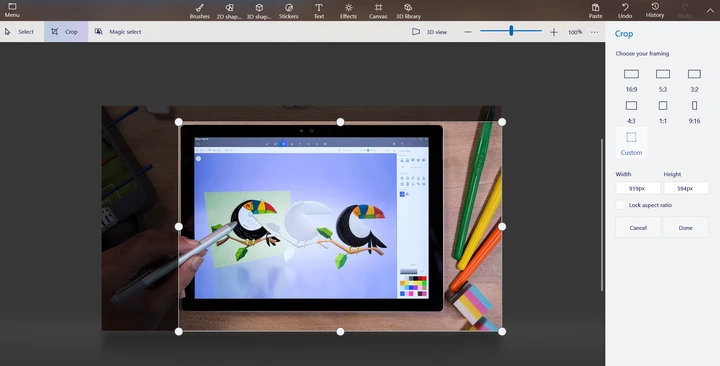Open the Canvas settings
720x366 pixels.
point(378,11)
